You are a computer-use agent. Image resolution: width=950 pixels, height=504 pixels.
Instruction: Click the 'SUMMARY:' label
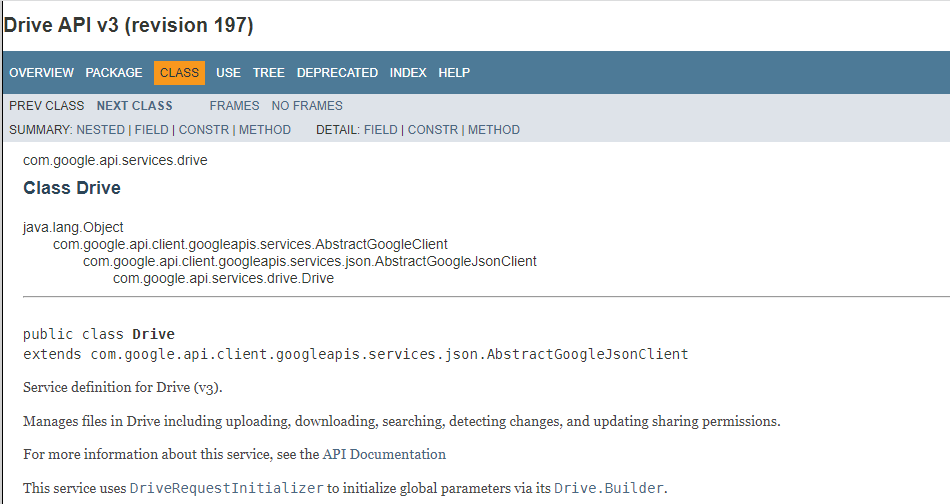click(41, 130)
